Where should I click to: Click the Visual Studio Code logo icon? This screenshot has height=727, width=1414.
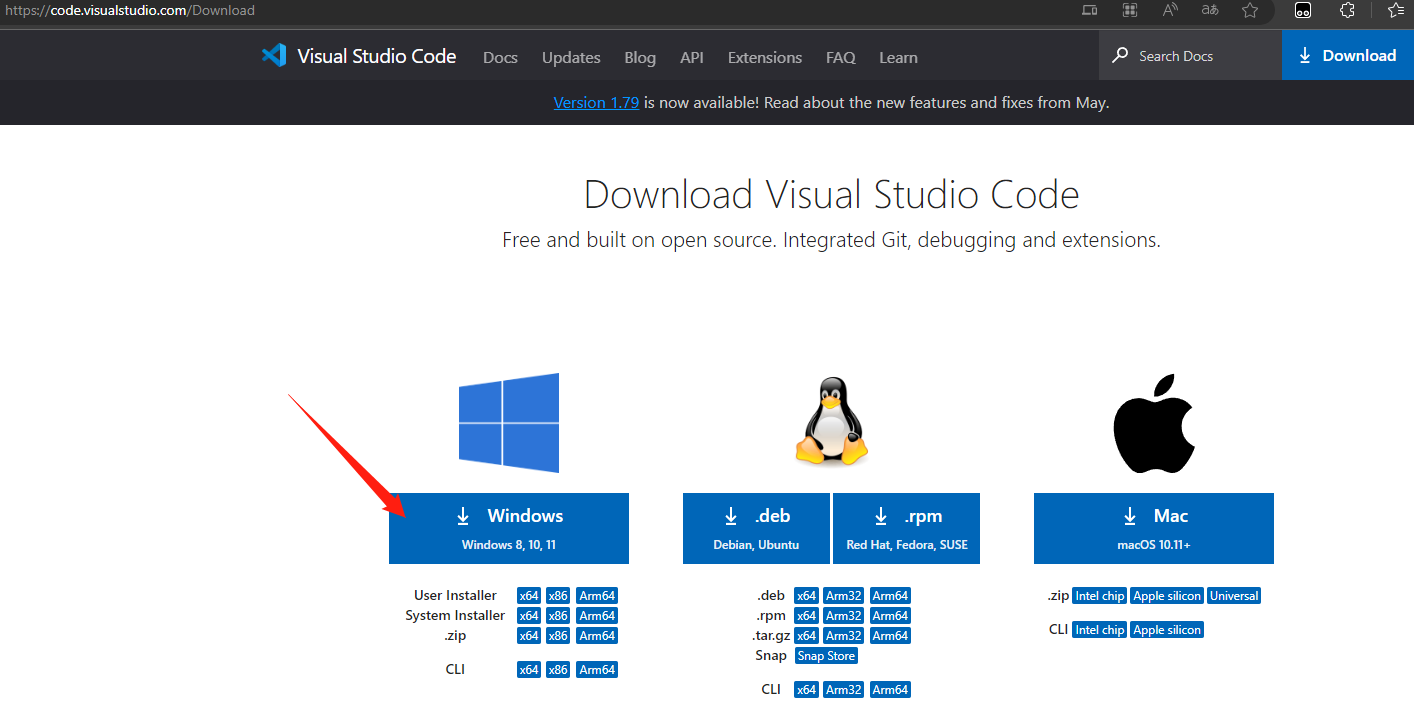[274, 56]
